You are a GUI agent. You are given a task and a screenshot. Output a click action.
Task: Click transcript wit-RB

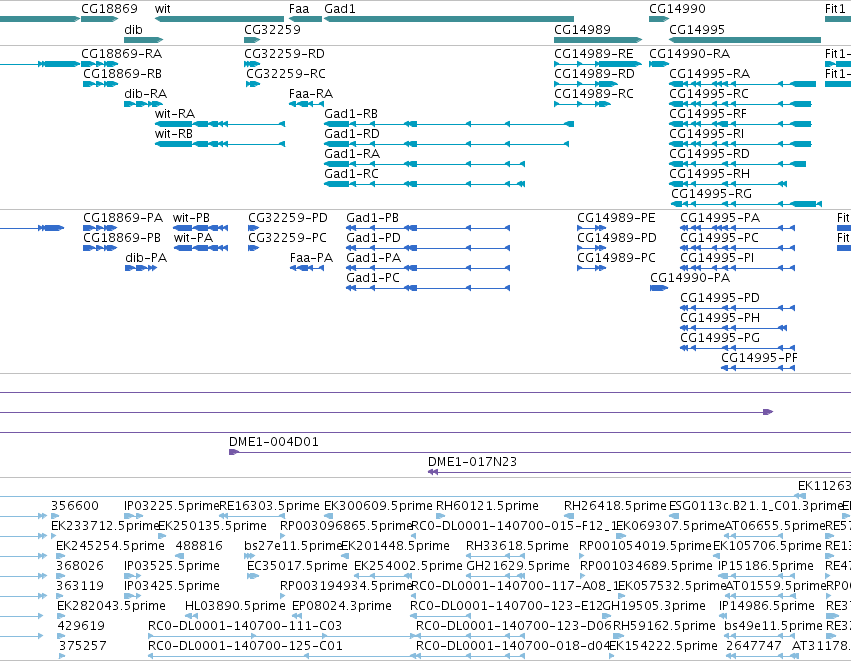click(220, 144)
